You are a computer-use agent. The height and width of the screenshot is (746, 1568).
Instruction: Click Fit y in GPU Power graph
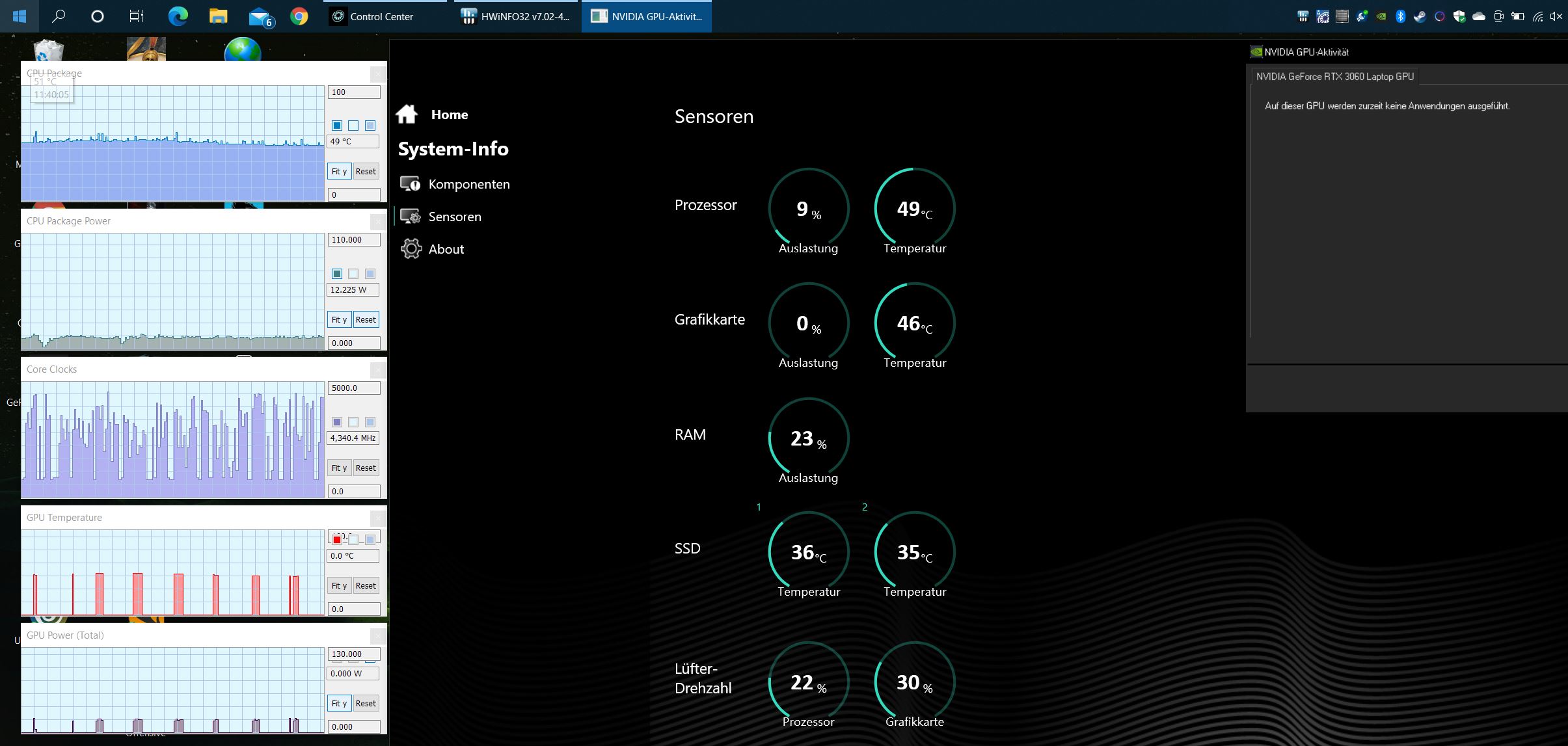[x=339, y=703]
